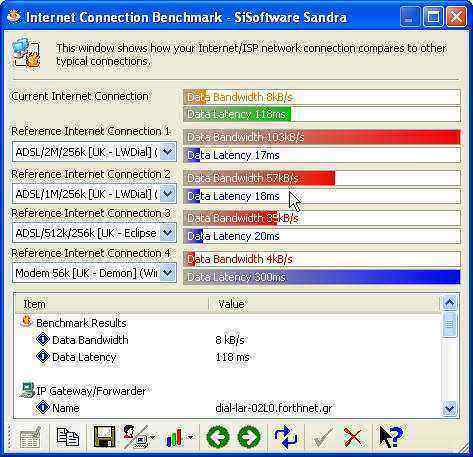Click the blue Refresh arrows icon
473x457 pixels.
click(x=285, y=436)
